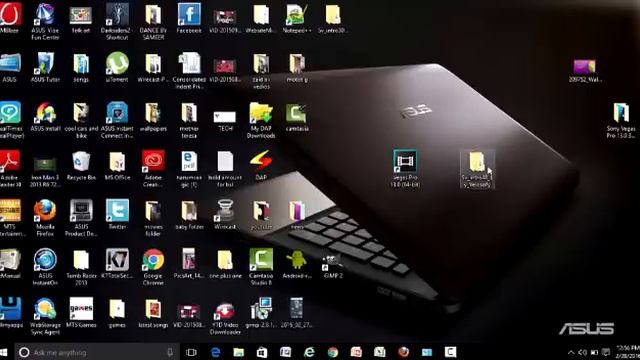The height and width of the screenshot is (360, 640).
Task: Select the Vegas Pro 13.0 (64-bit) shortcut
Action: point(405,169)
